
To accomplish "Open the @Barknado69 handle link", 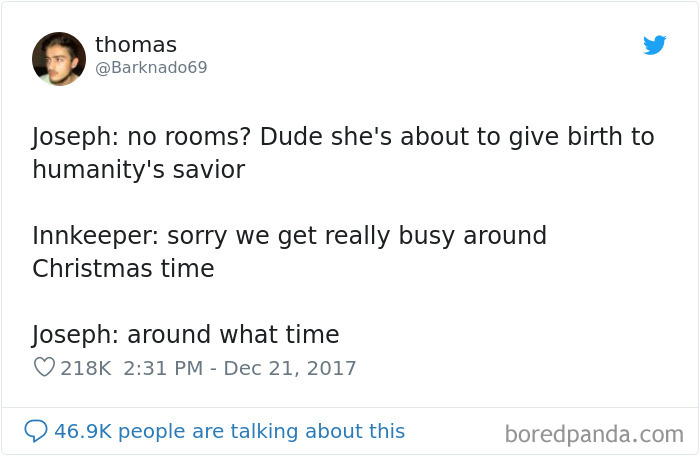I will 151,68.
